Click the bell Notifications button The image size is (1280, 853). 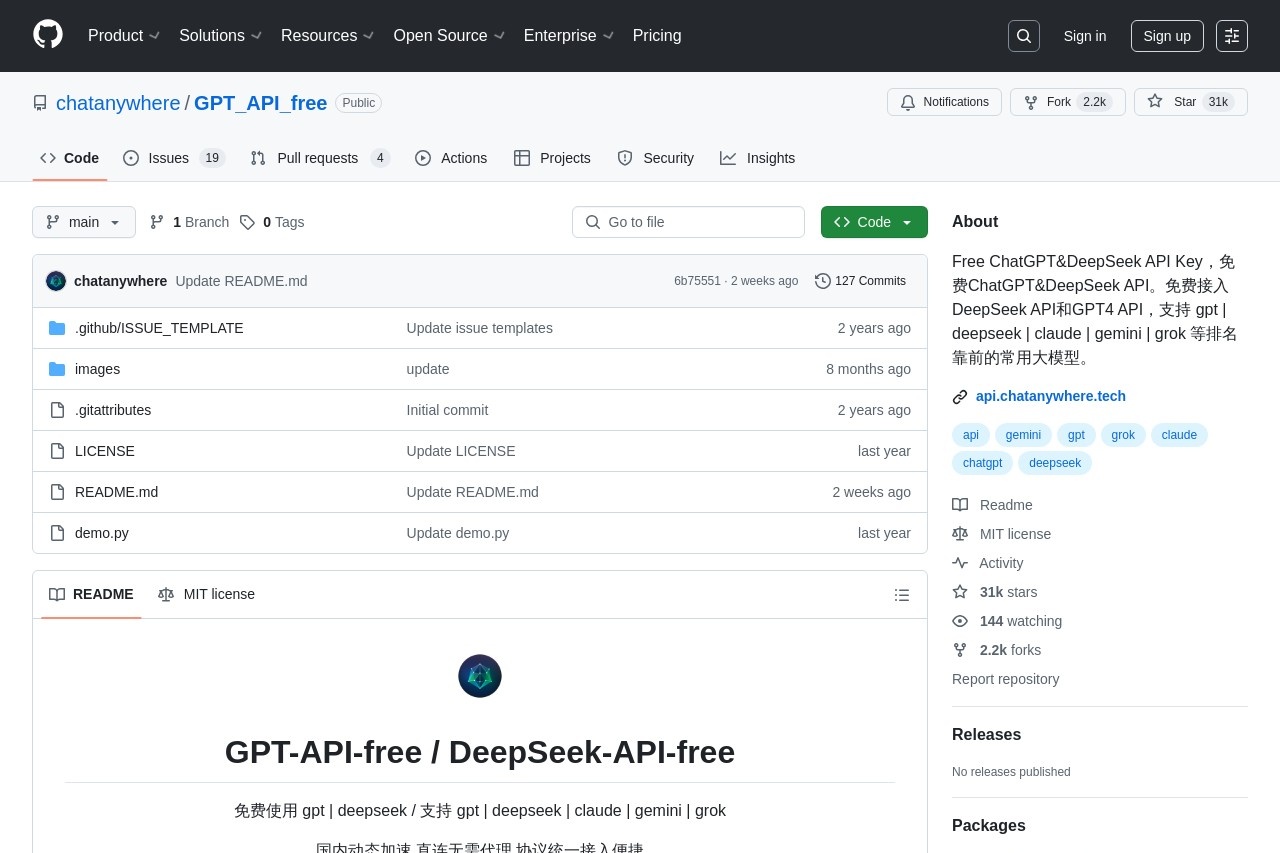click(944, 102)
